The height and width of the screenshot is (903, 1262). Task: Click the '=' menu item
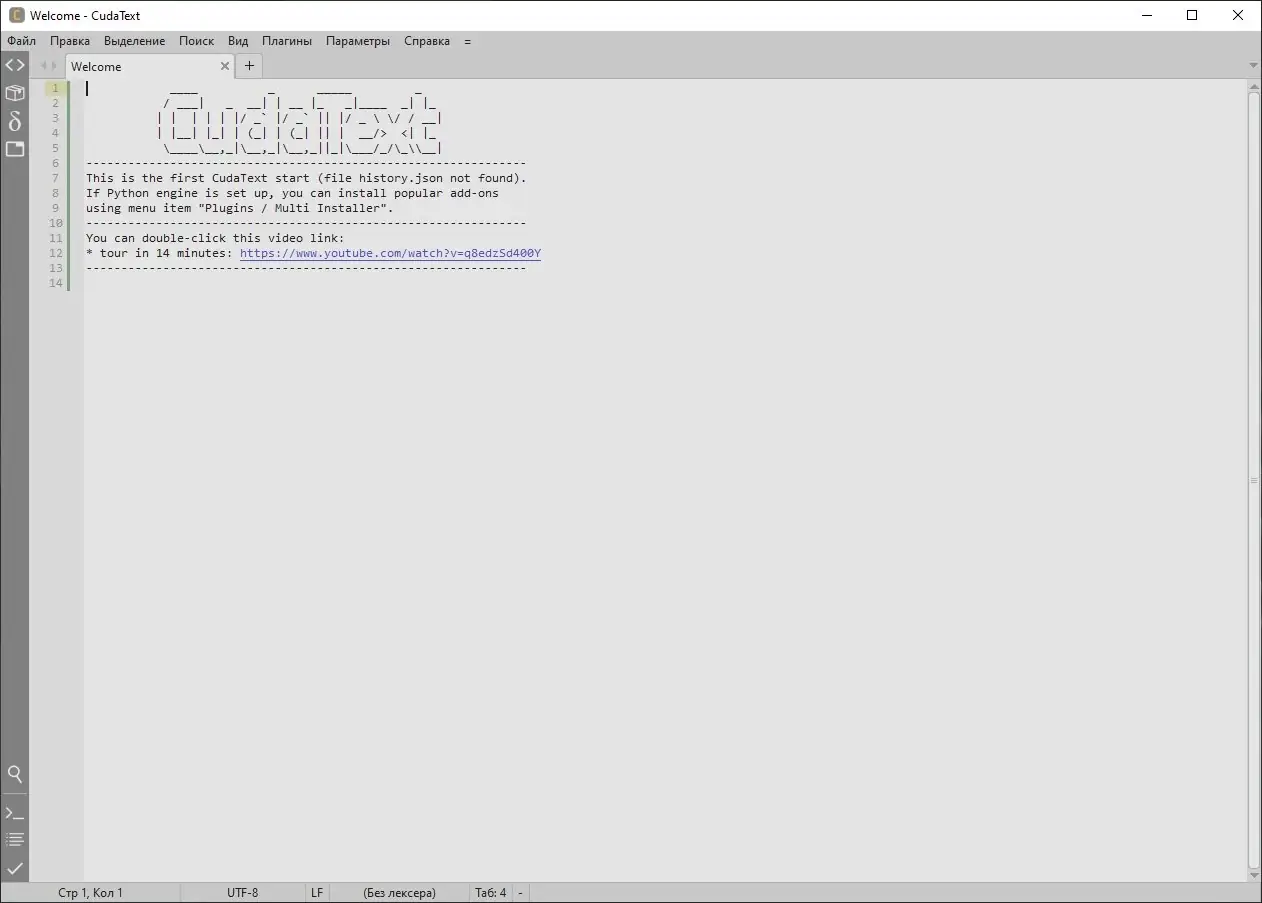click(468, 41)
